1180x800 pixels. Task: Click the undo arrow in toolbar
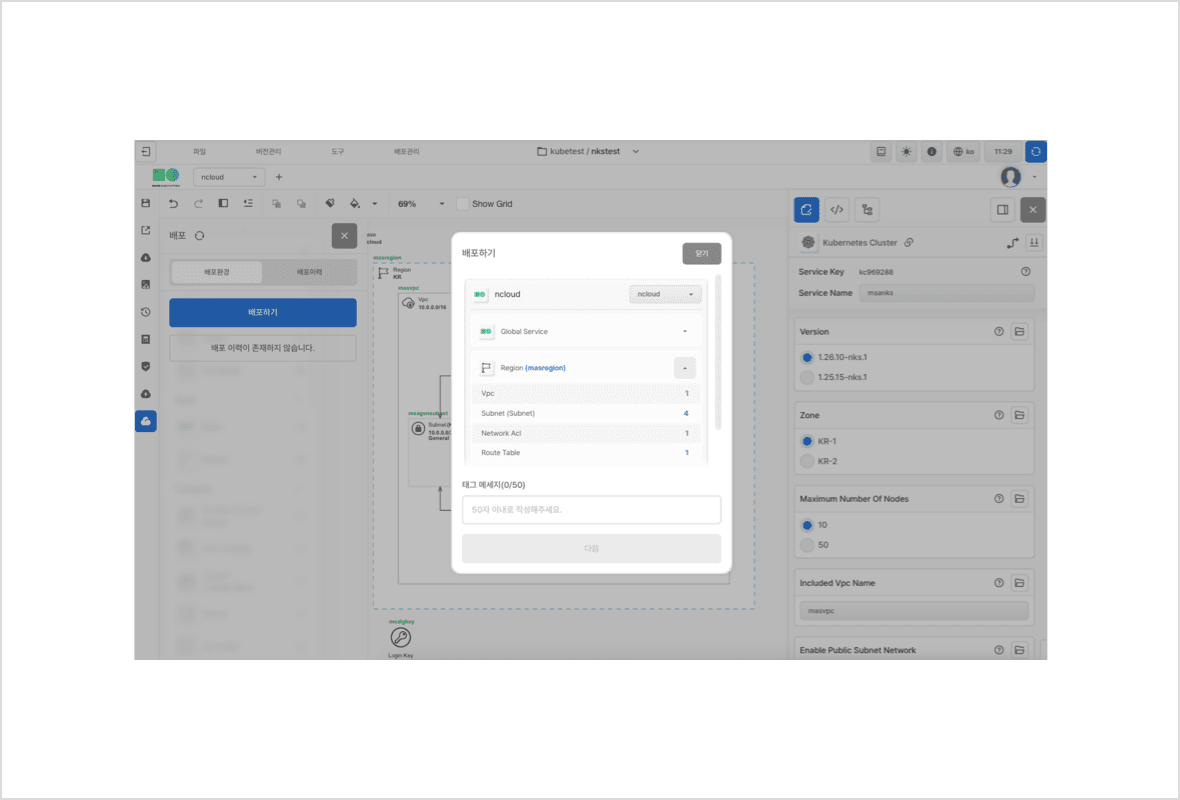173,203
